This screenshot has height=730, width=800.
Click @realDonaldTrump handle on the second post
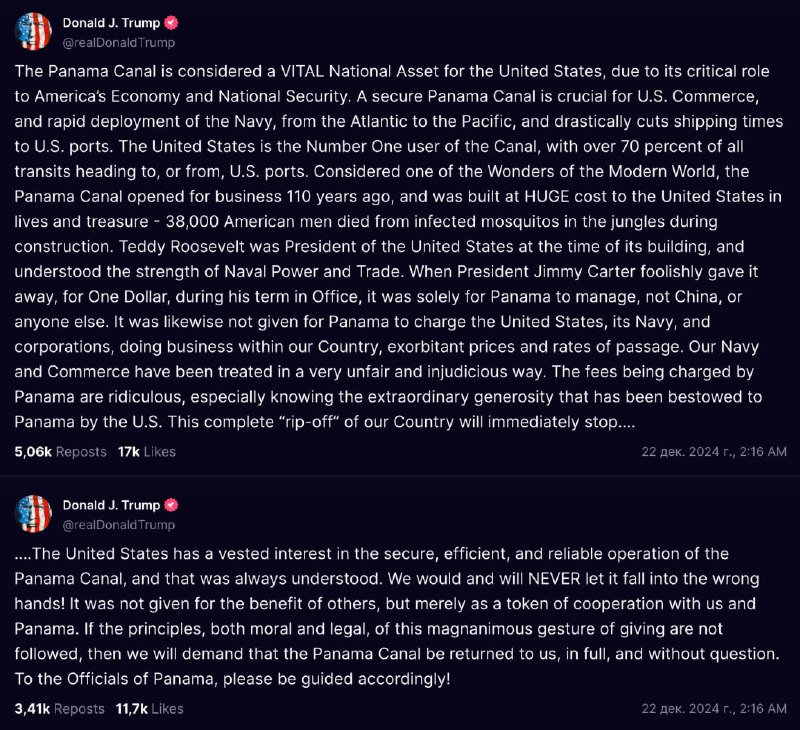pos(118,525)
